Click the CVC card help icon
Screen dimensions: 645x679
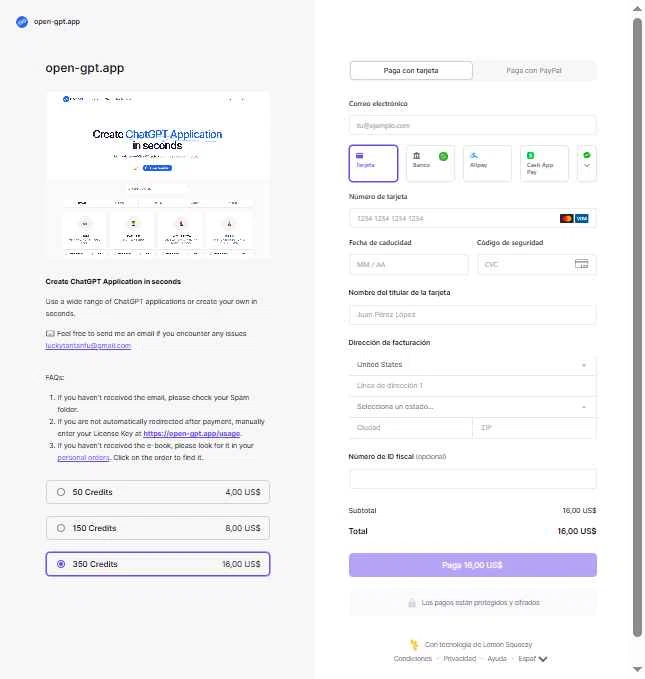[x=581, y=264]
